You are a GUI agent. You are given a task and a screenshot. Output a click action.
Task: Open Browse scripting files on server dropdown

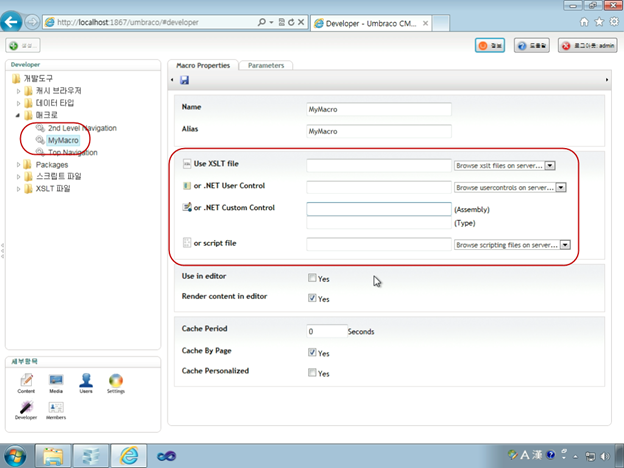pyautogui.click(x=513, y=245)
